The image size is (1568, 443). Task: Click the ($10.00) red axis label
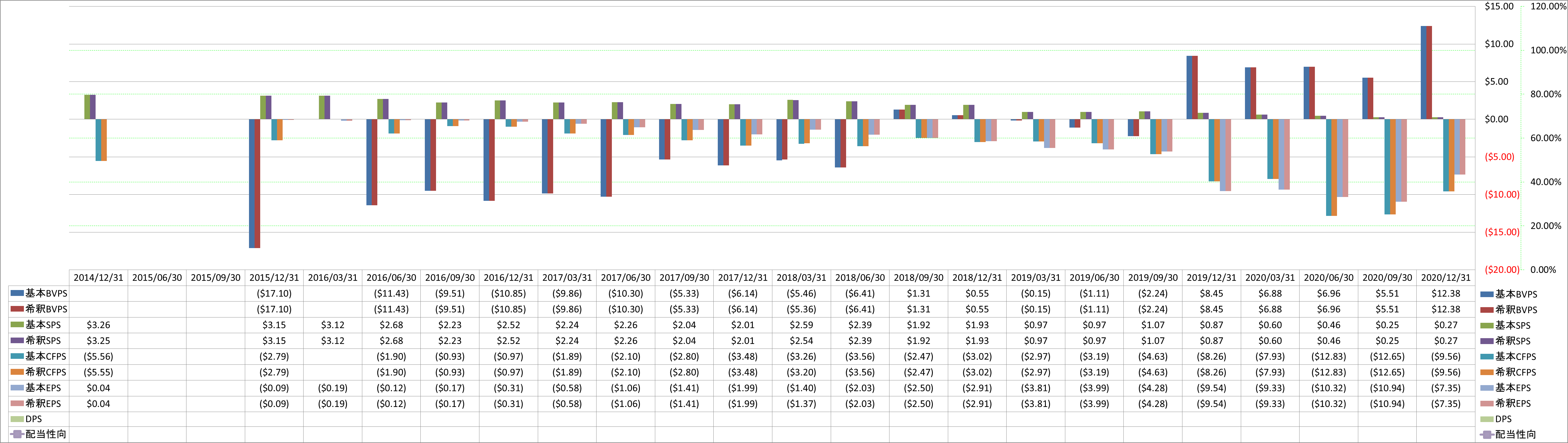point(1502,194)
